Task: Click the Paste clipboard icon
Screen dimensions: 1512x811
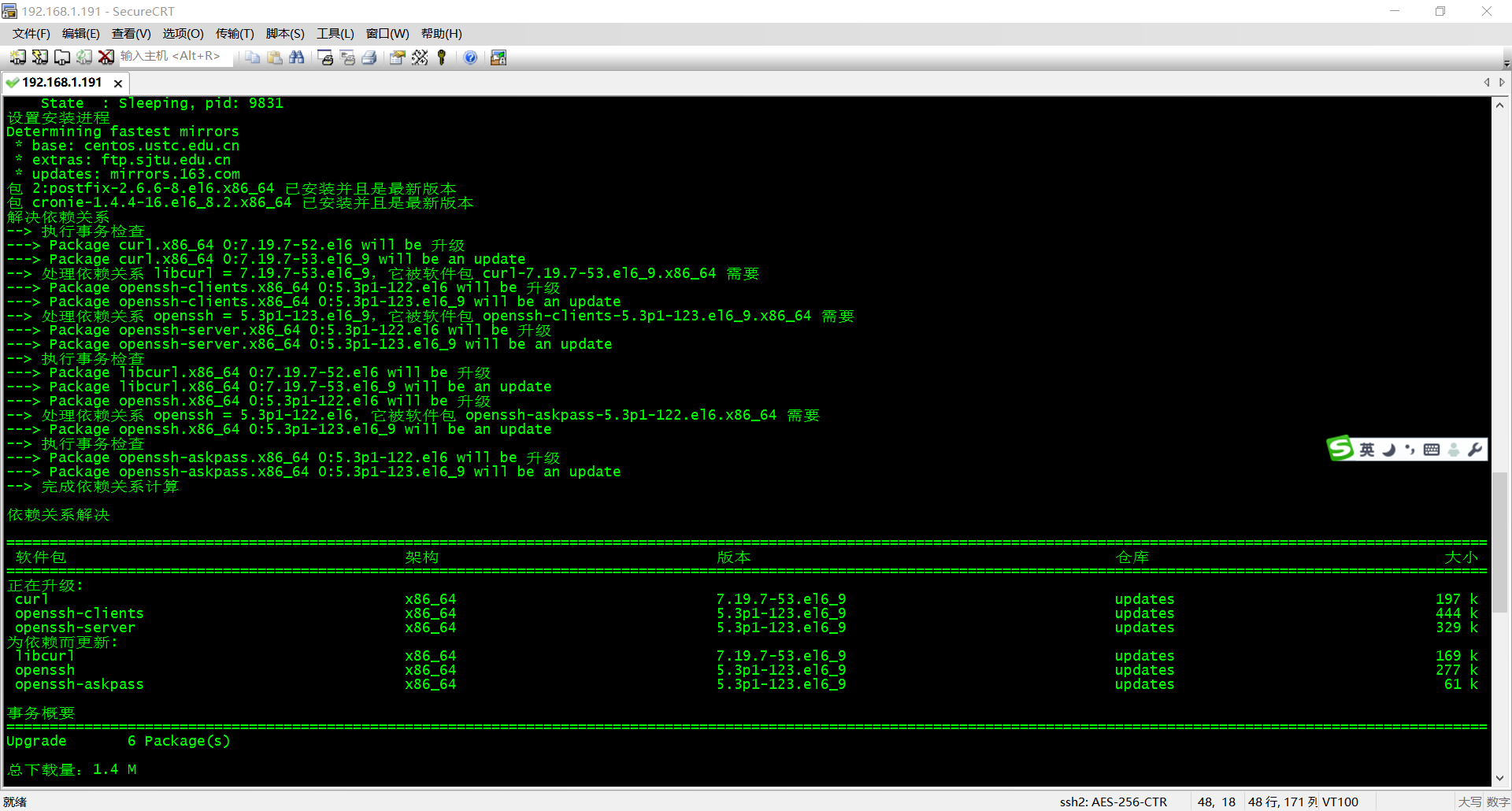Action: point(274,57)
